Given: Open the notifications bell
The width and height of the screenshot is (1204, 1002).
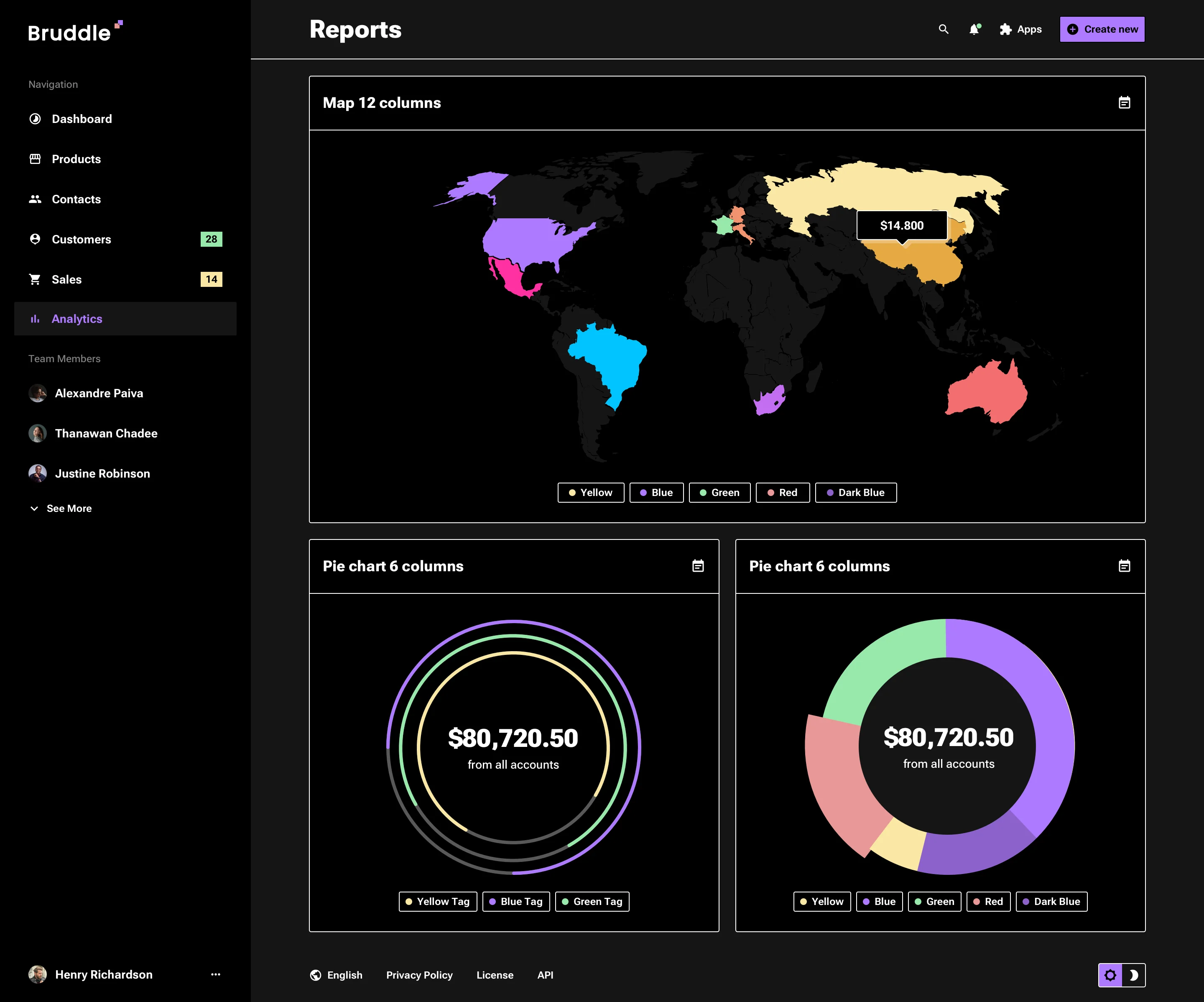Looking at the screenshot, I should (x=974, y=29).
